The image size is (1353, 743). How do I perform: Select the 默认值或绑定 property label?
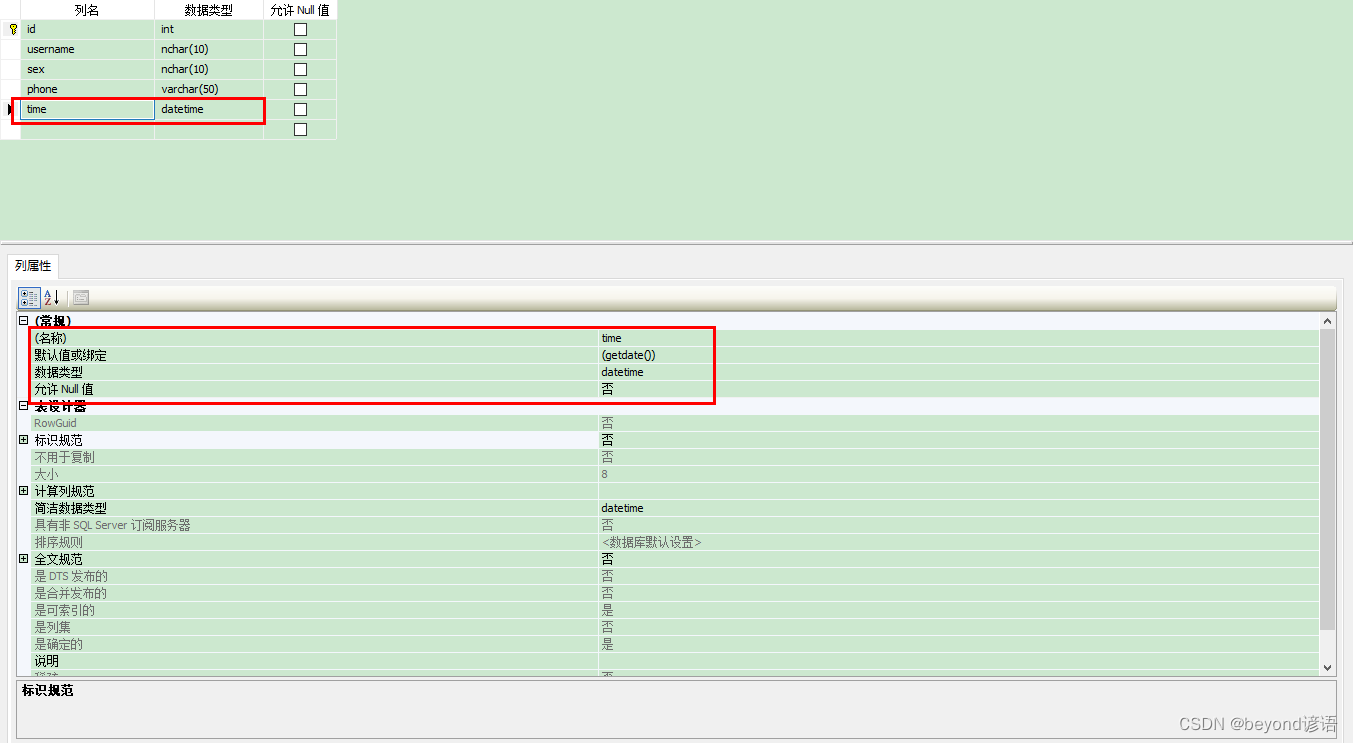click(70, 355)
